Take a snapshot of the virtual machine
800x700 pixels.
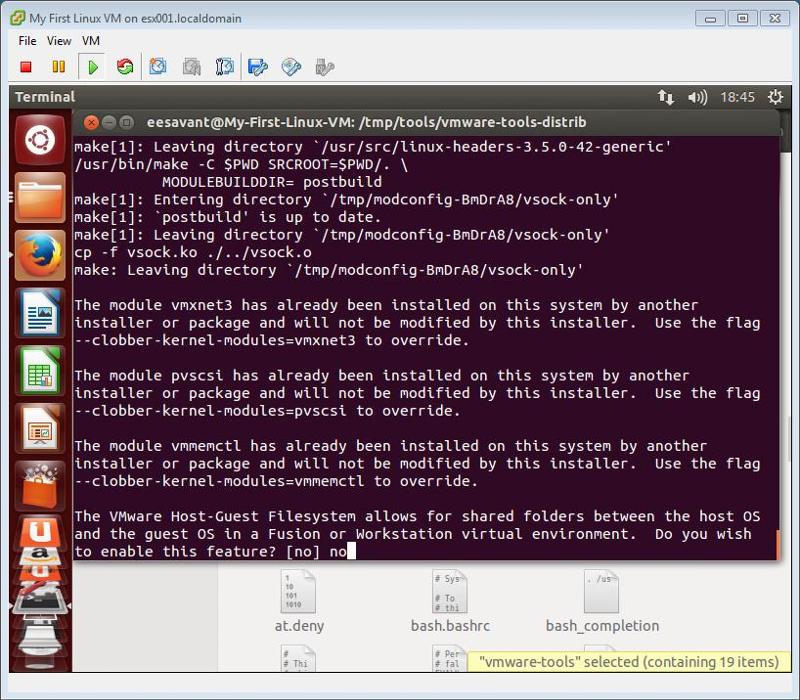click(x=158, y=66)
